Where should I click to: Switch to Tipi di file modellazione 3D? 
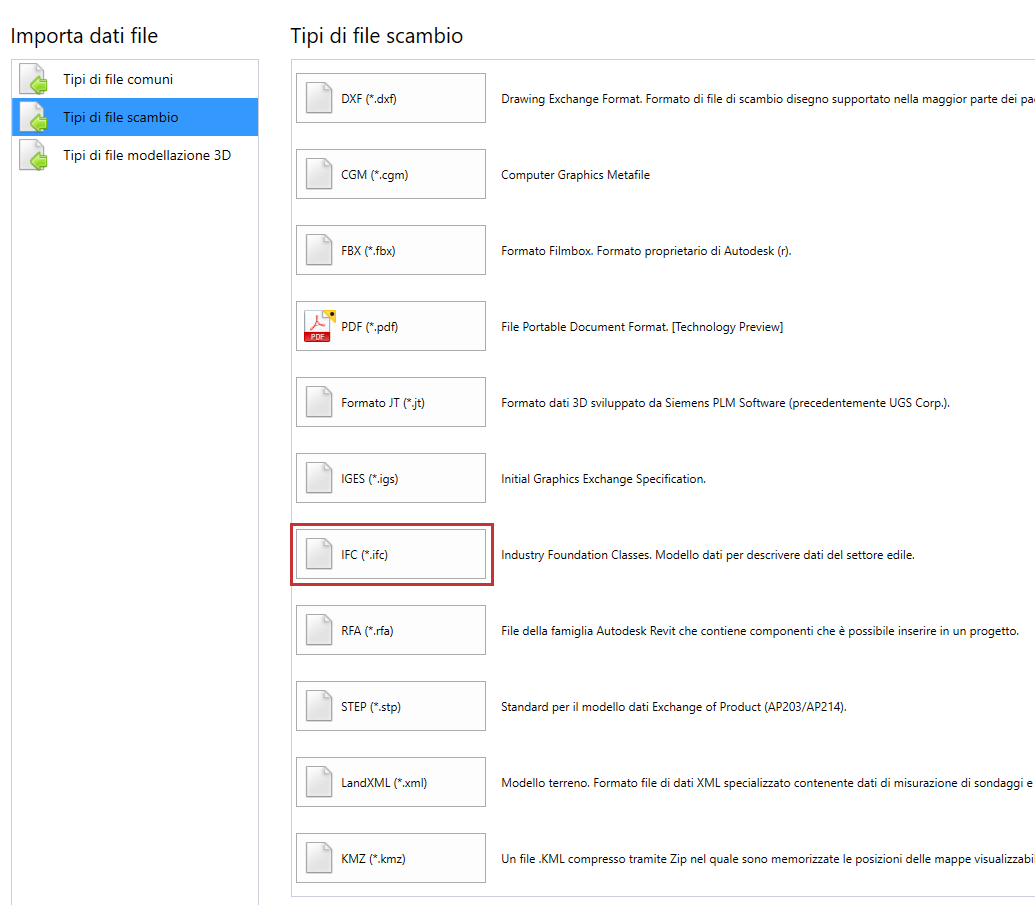(147, 155)
